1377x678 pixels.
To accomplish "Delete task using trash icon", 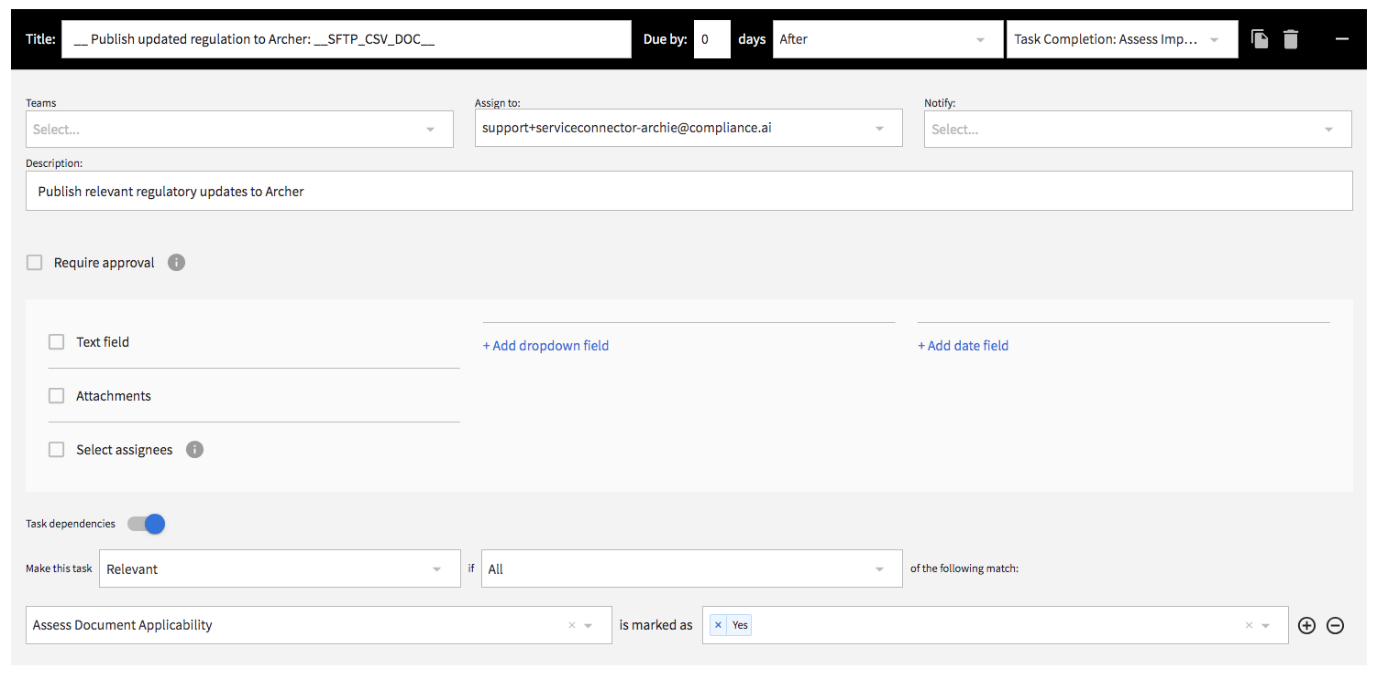I will (1291, 39).
